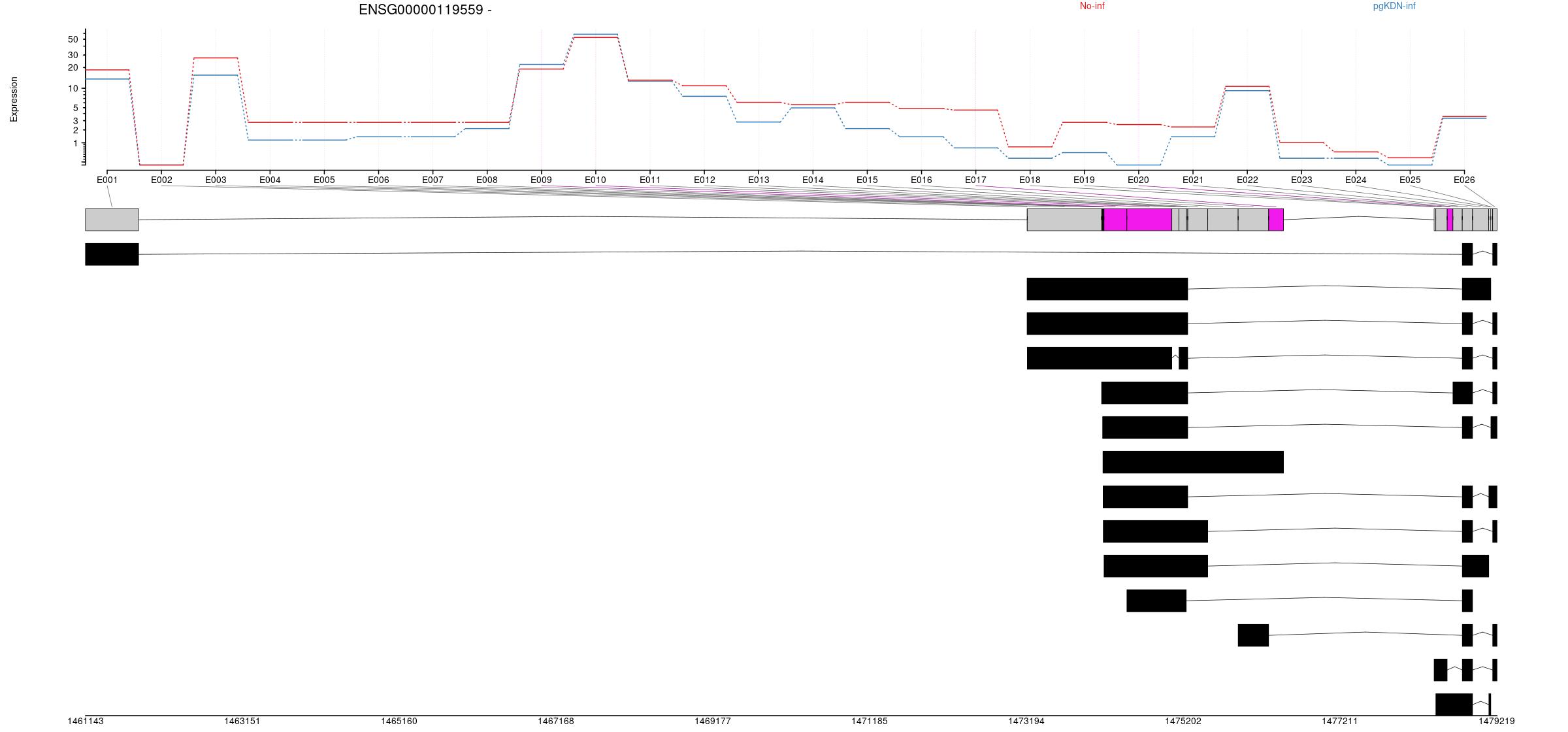1568x732 pixels.
Task: Click exon label E013
Action: [x=759, y=180]
